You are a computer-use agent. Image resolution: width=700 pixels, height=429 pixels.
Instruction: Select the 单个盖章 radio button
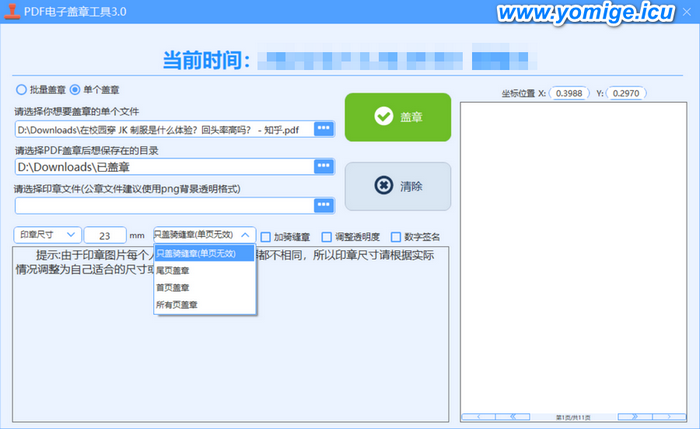click(75, 90)
